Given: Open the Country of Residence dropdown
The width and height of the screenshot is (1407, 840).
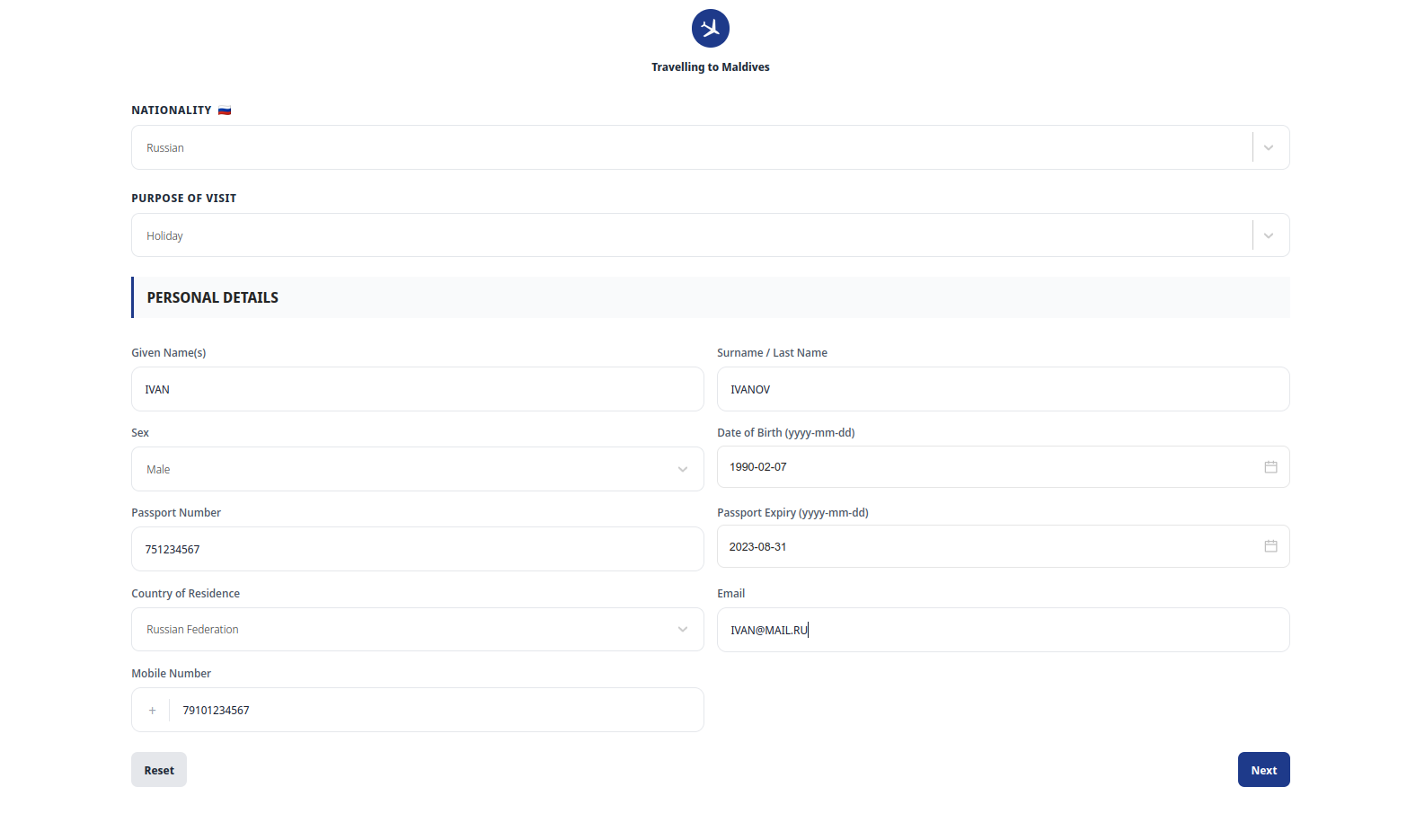Looking at the screenshot, I should 417,630.
